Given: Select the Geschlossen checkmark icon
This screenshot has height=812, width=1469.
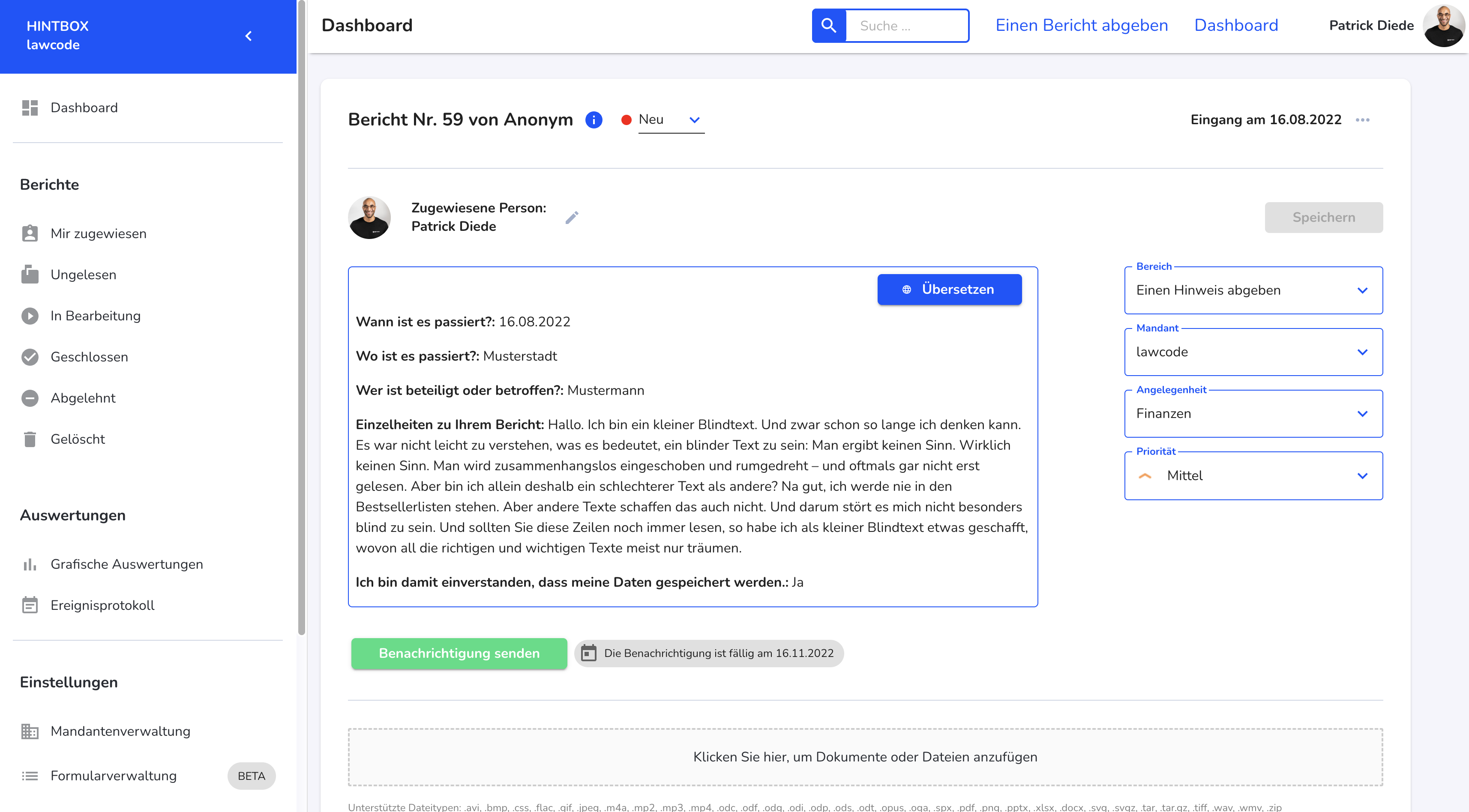Looking at the screenshot, I should click(x=30, y=357).
